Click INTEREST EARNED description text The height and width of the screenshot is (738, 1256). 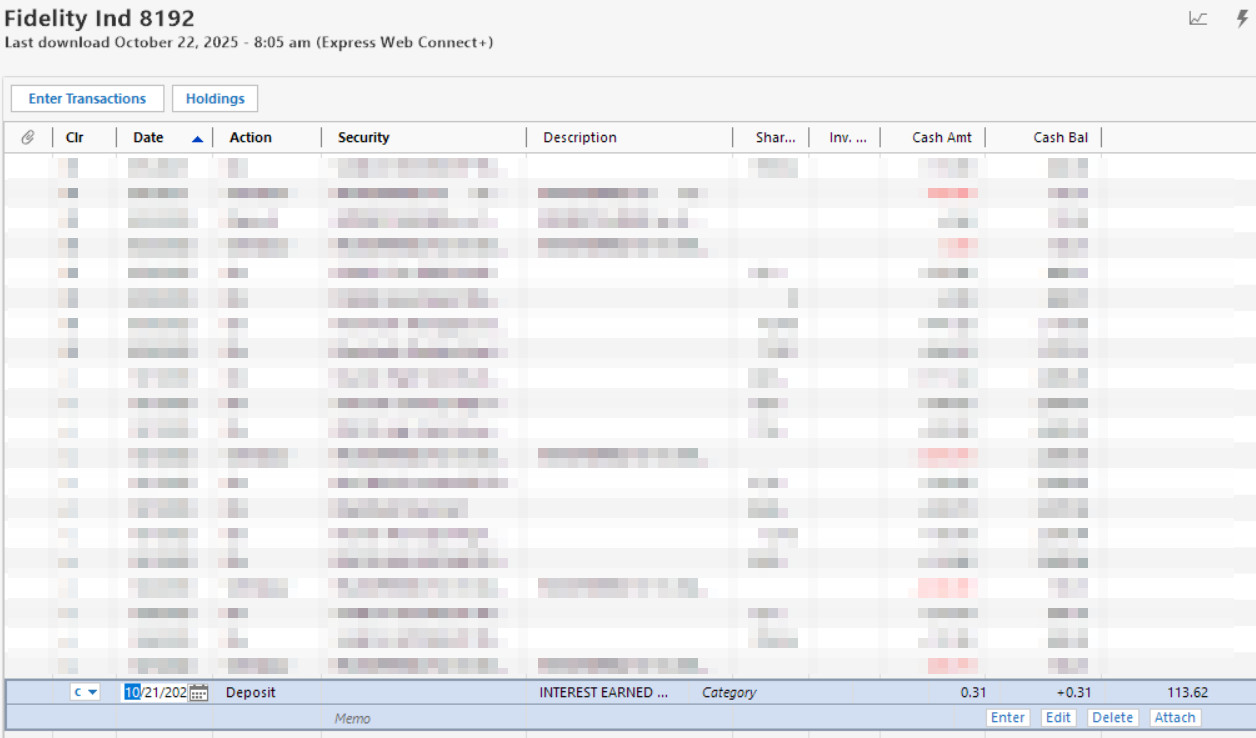click(x=603, y=692)
